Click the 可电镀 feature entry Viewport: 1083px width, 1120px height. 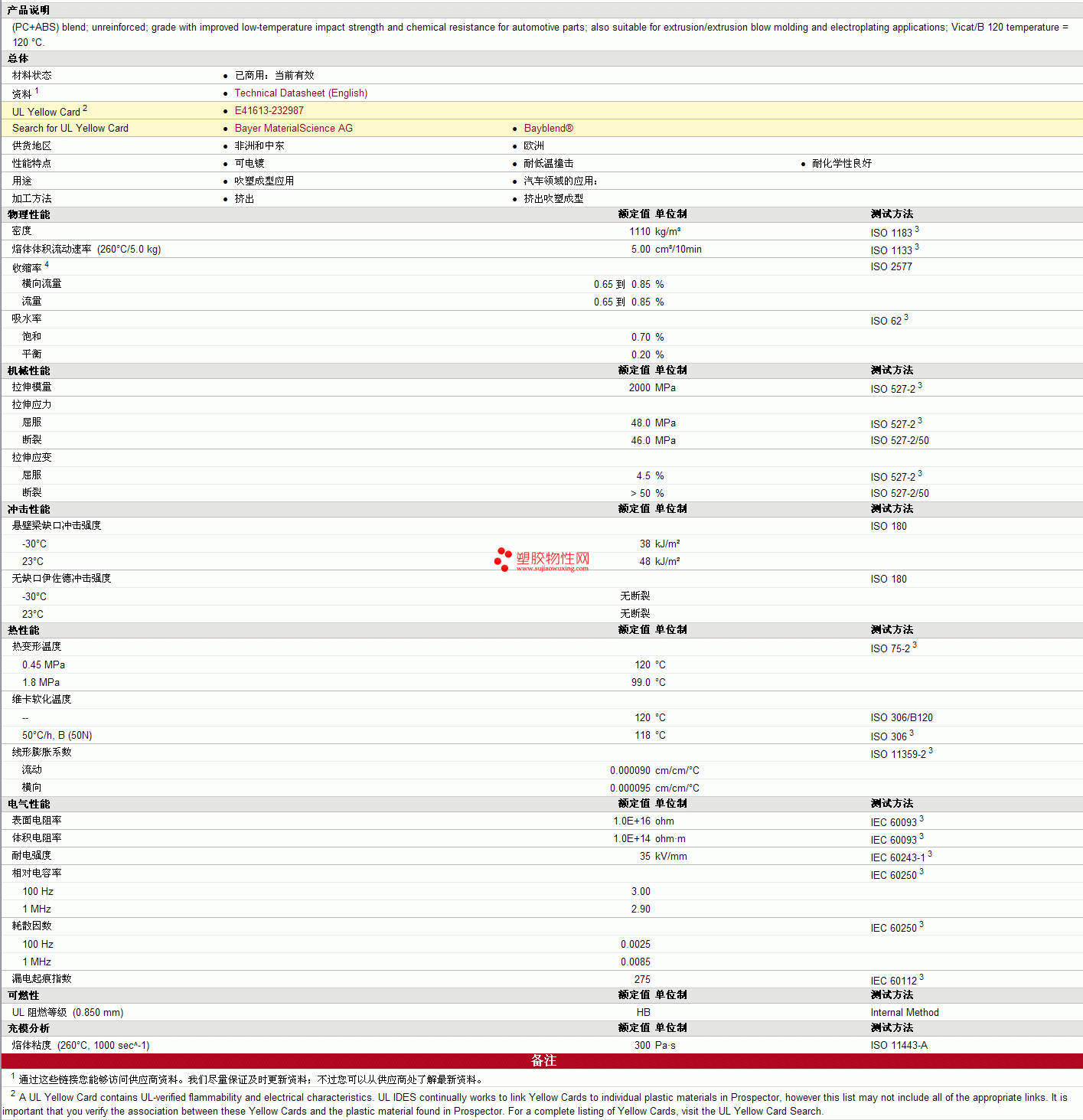[x=250, y=163]
